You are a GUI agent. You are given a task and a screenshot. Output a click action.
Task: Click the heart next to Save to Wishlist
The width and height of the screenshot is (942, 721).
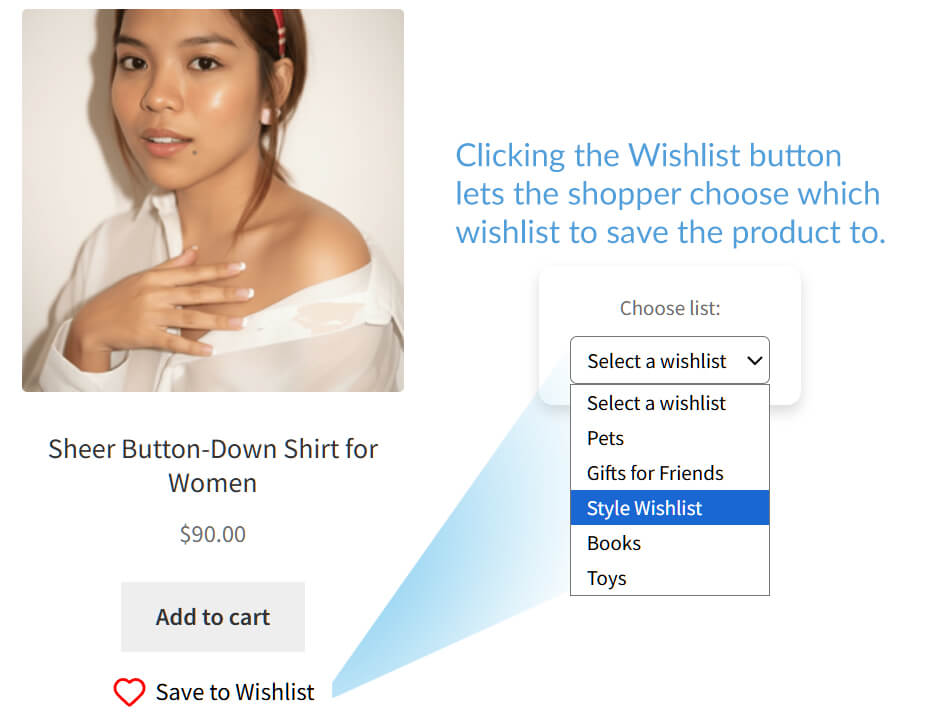pos(129,690)
